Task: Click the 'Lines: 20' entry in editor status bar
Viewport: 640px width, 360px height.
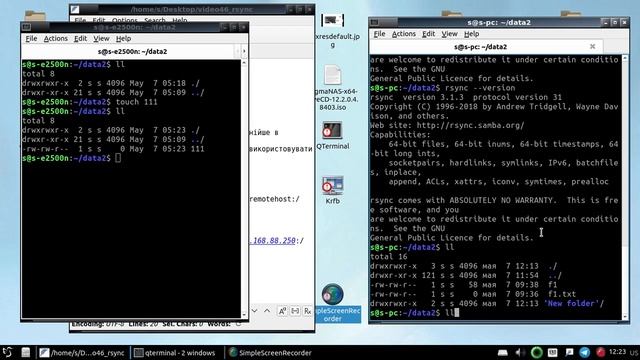Action: click(x=143, y=324)
